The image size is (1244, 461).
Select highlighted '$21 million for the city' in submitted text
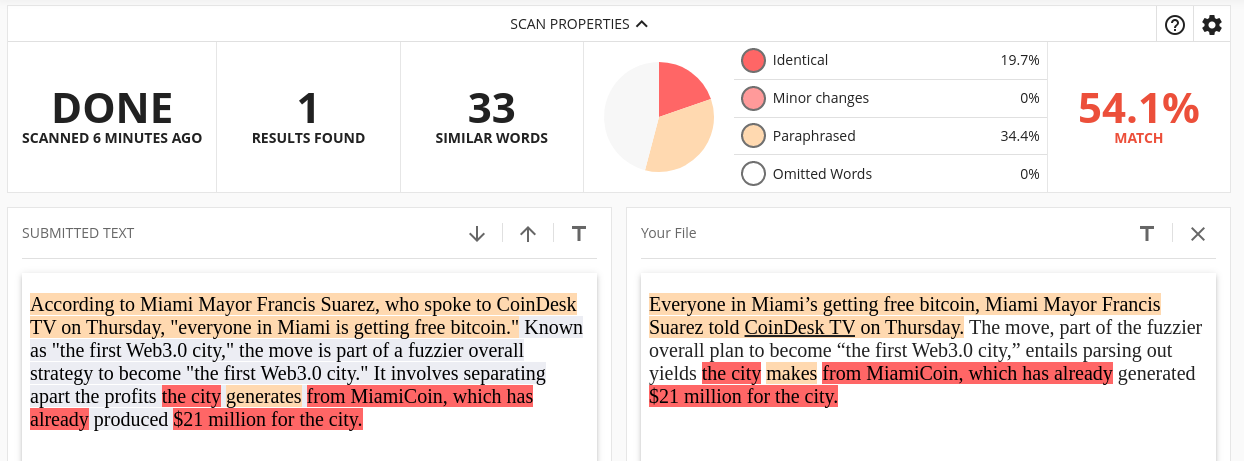coord(267,419)
